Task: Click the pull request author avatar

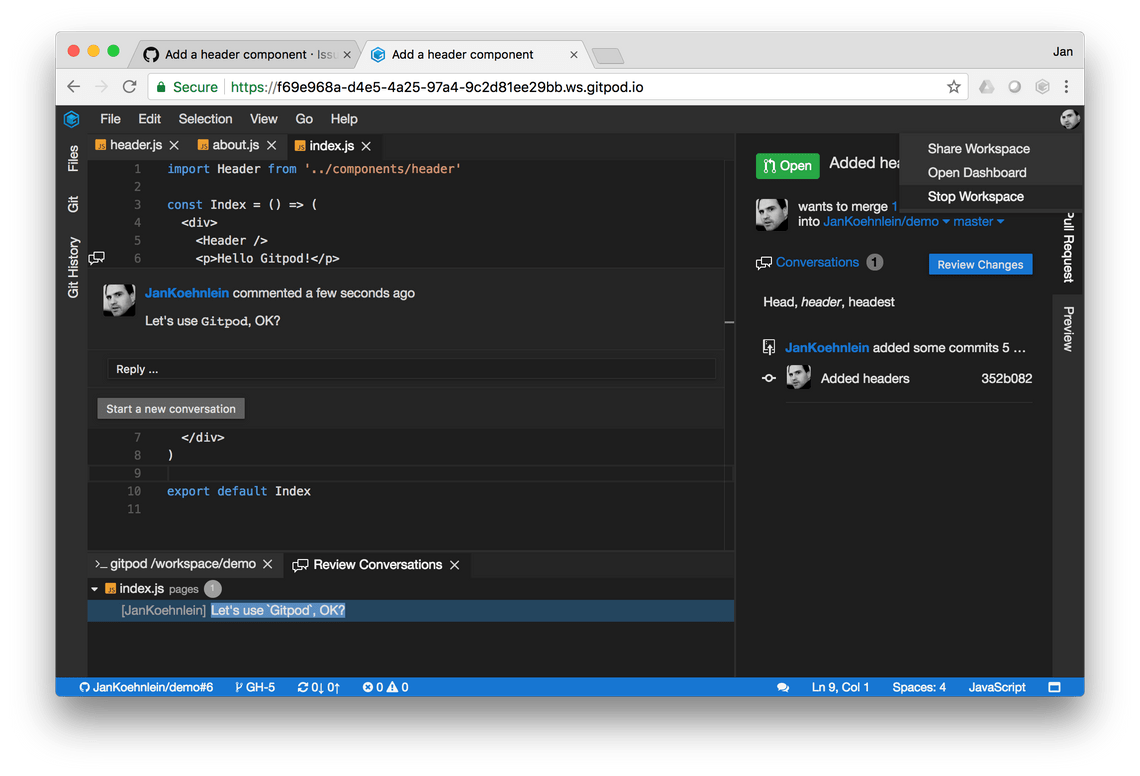Action: coord(771,215)
